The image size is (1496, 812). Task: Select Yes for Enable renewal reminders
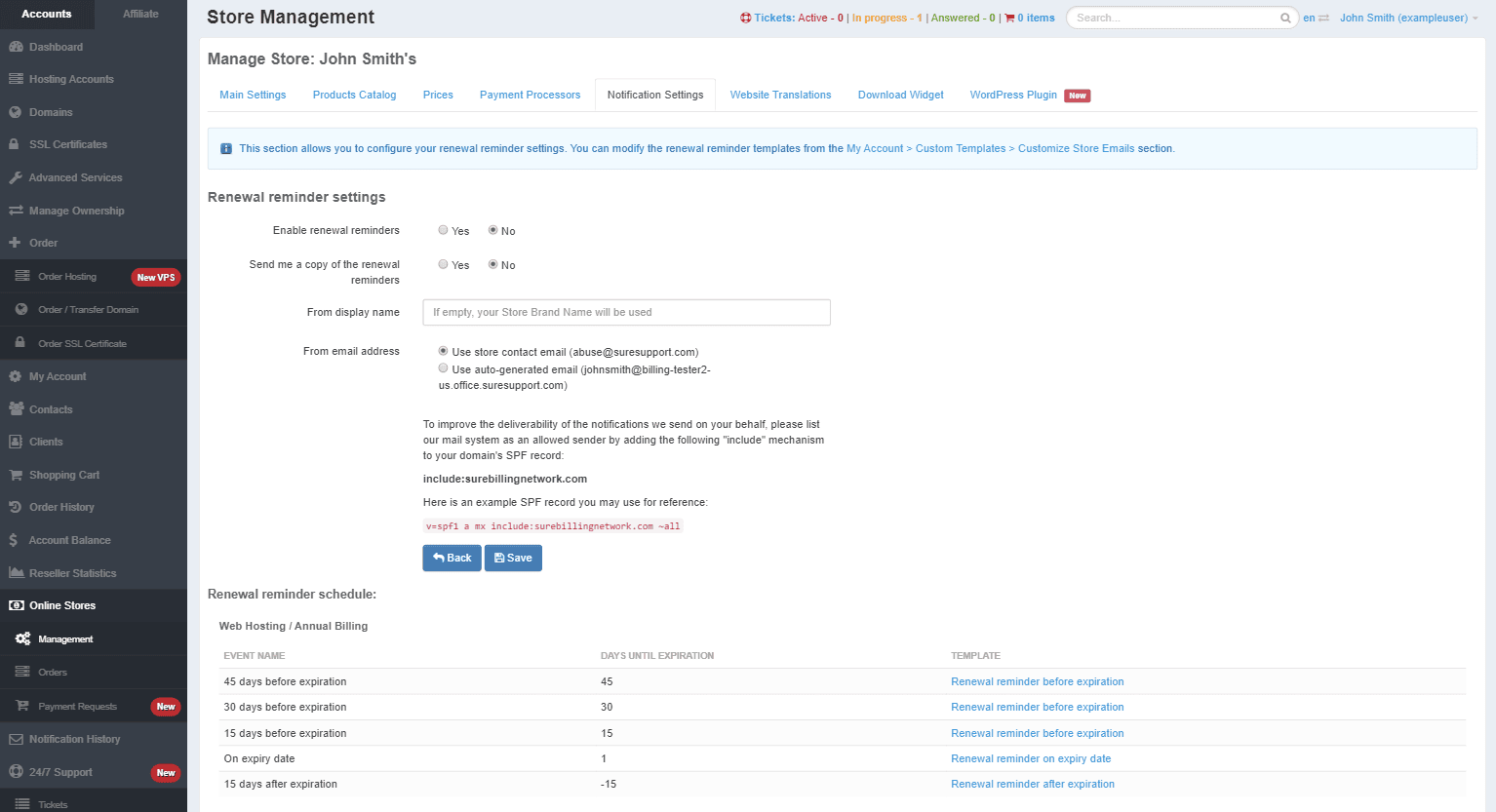443,230
